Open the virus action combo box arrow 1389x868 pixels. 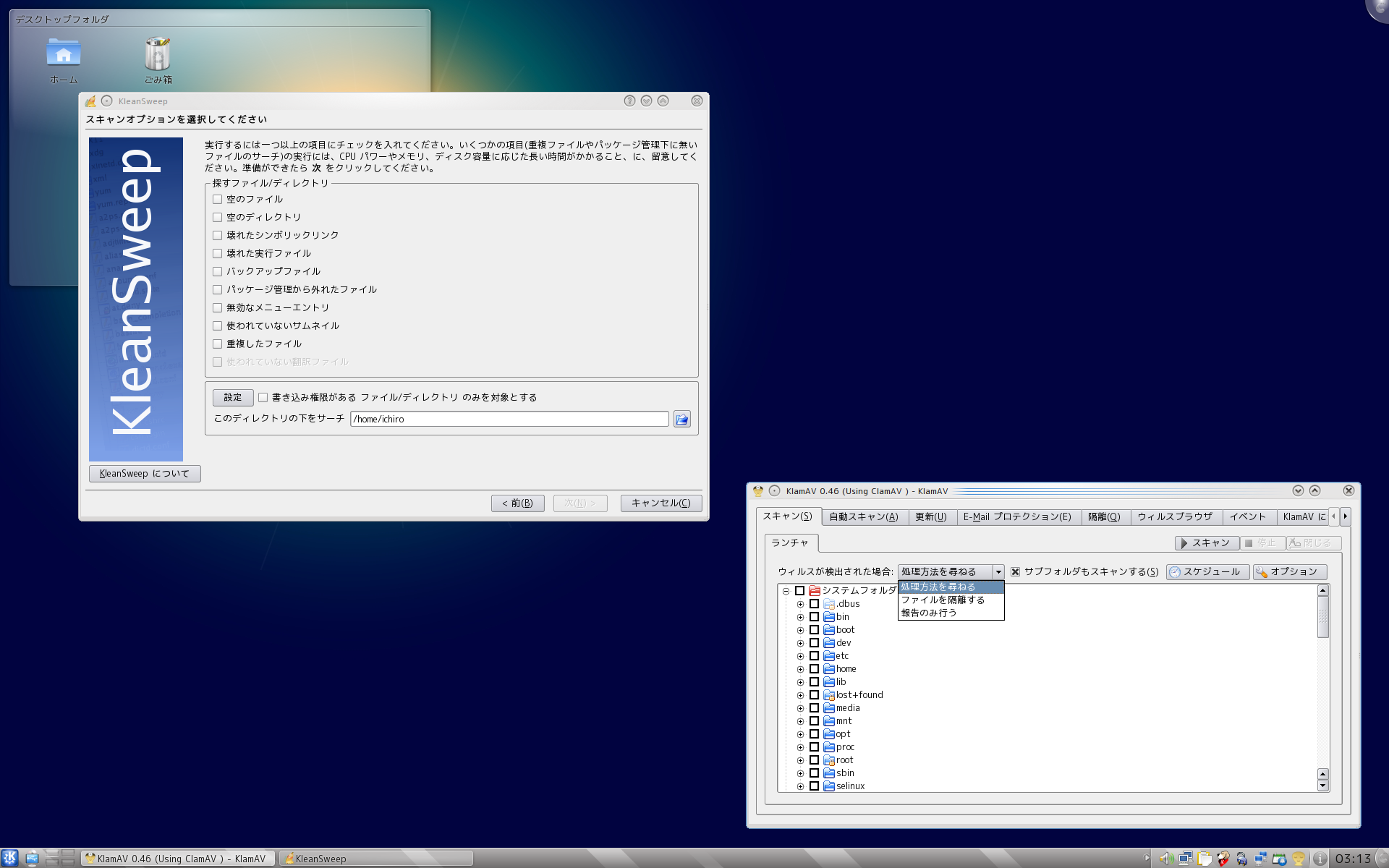[x=998, y=572]
